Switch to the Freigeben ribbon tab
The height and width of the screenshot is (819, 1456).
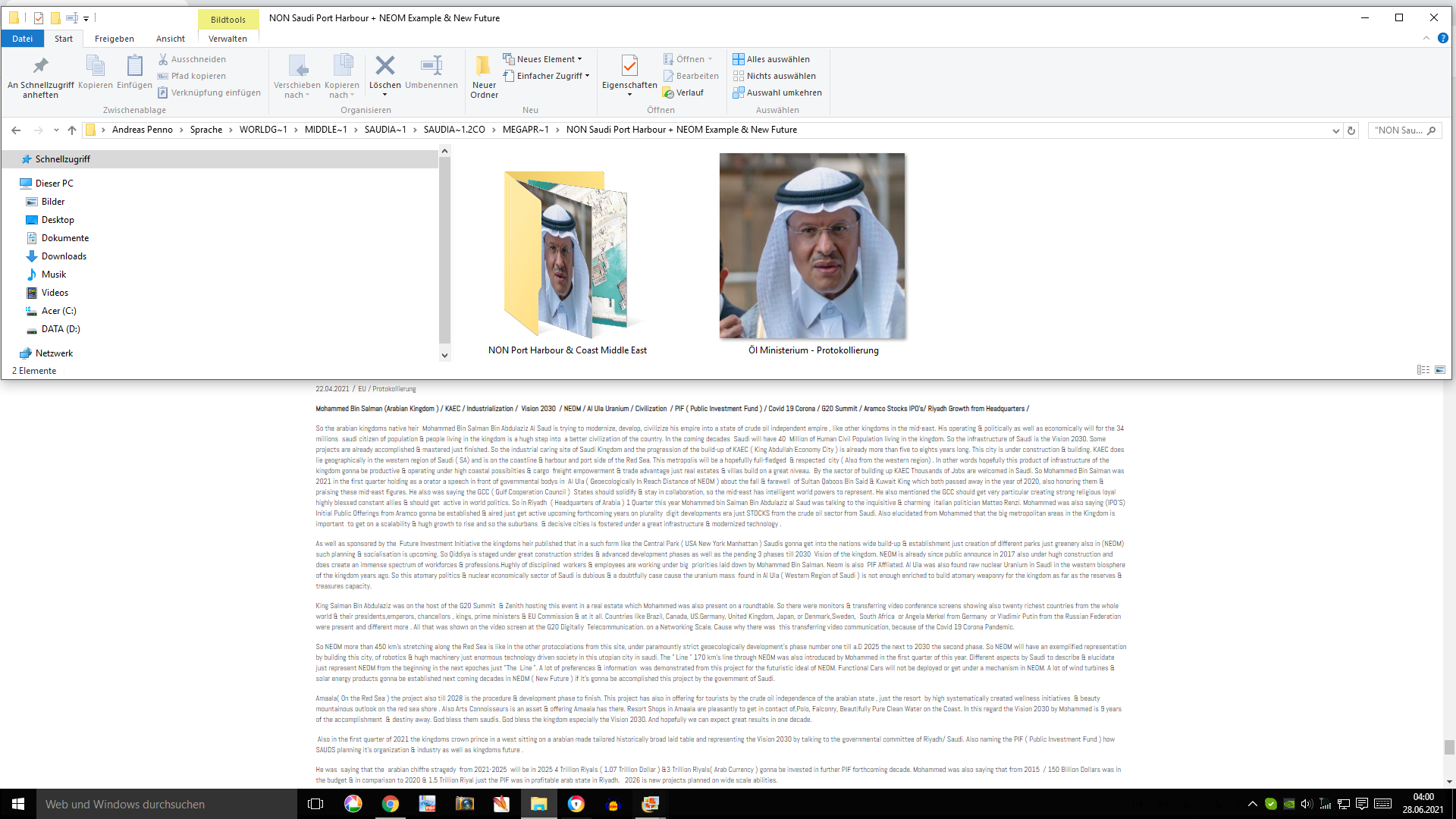[115, 39]
